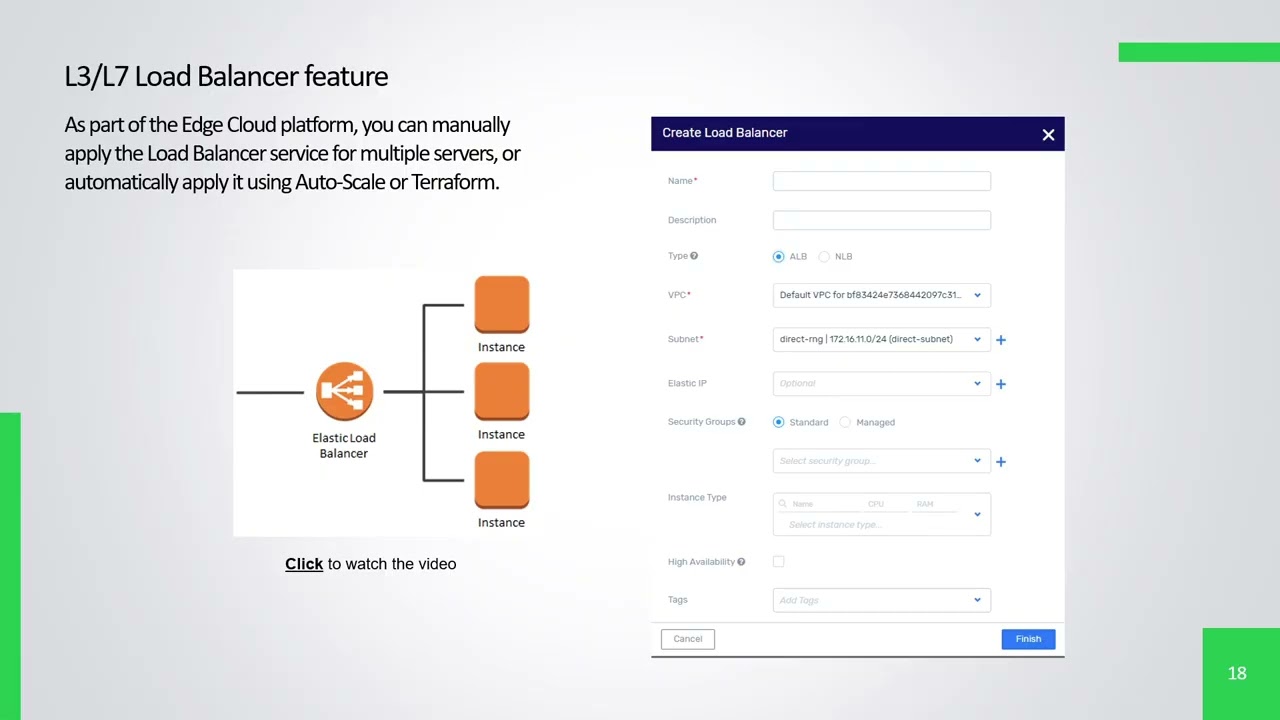Viewport: 1280px width, 720px height.
Task: Click the Finish button
Action: [x=1028, y=639]
